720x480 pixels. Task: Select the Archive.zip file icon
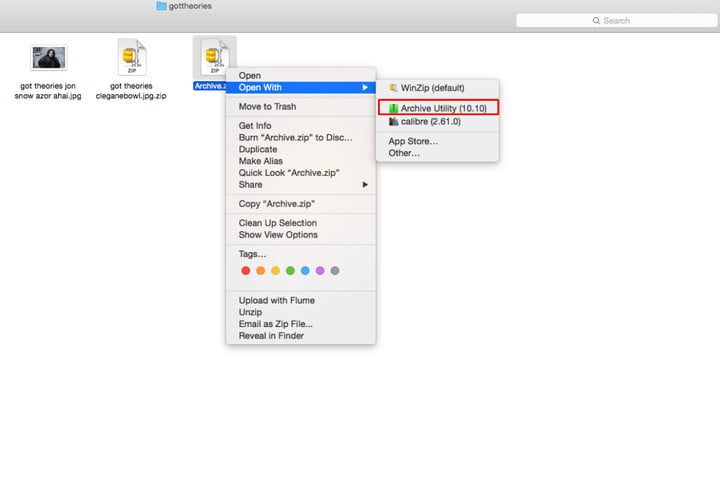211,57
